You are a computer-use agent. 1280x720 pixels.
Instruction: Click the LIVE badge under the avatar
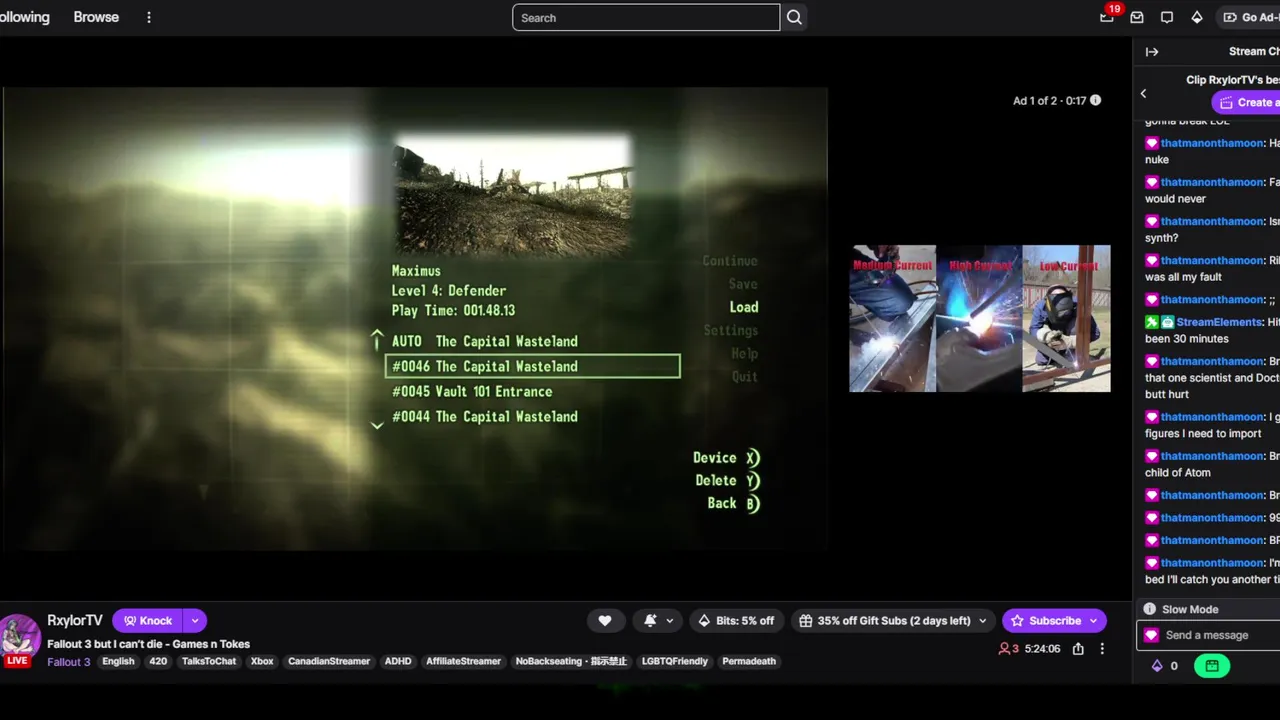click(17, 661)
